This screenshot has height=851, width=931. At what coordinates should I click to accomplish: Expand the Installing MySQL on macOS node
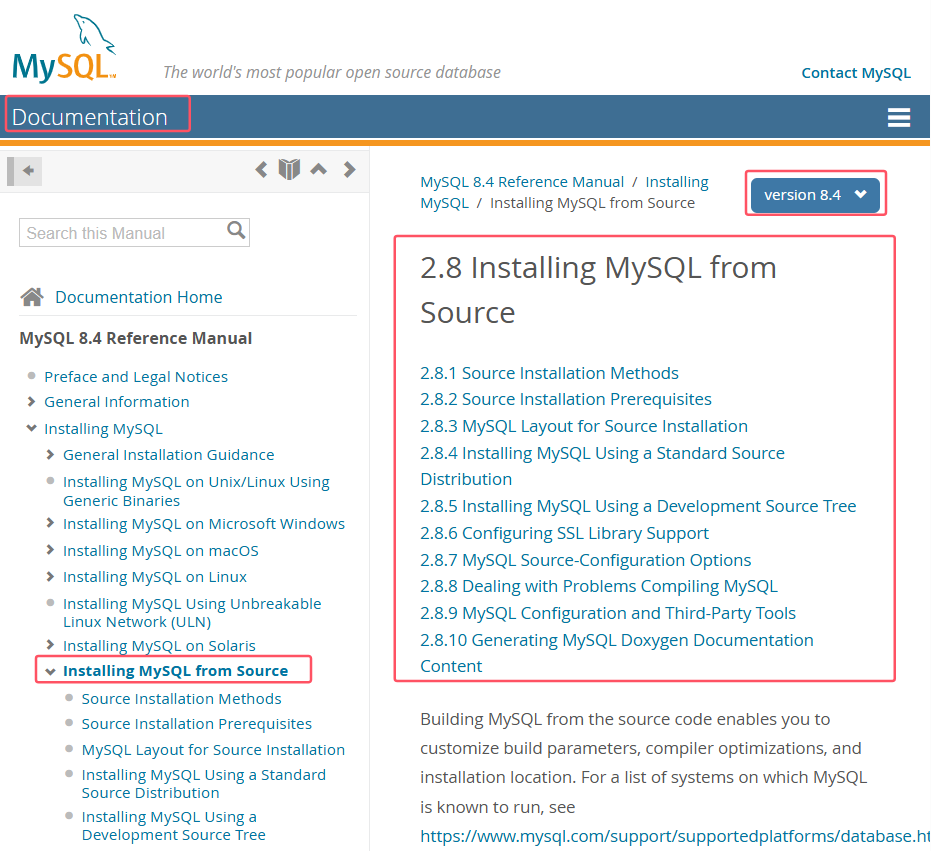coord(50,550)
